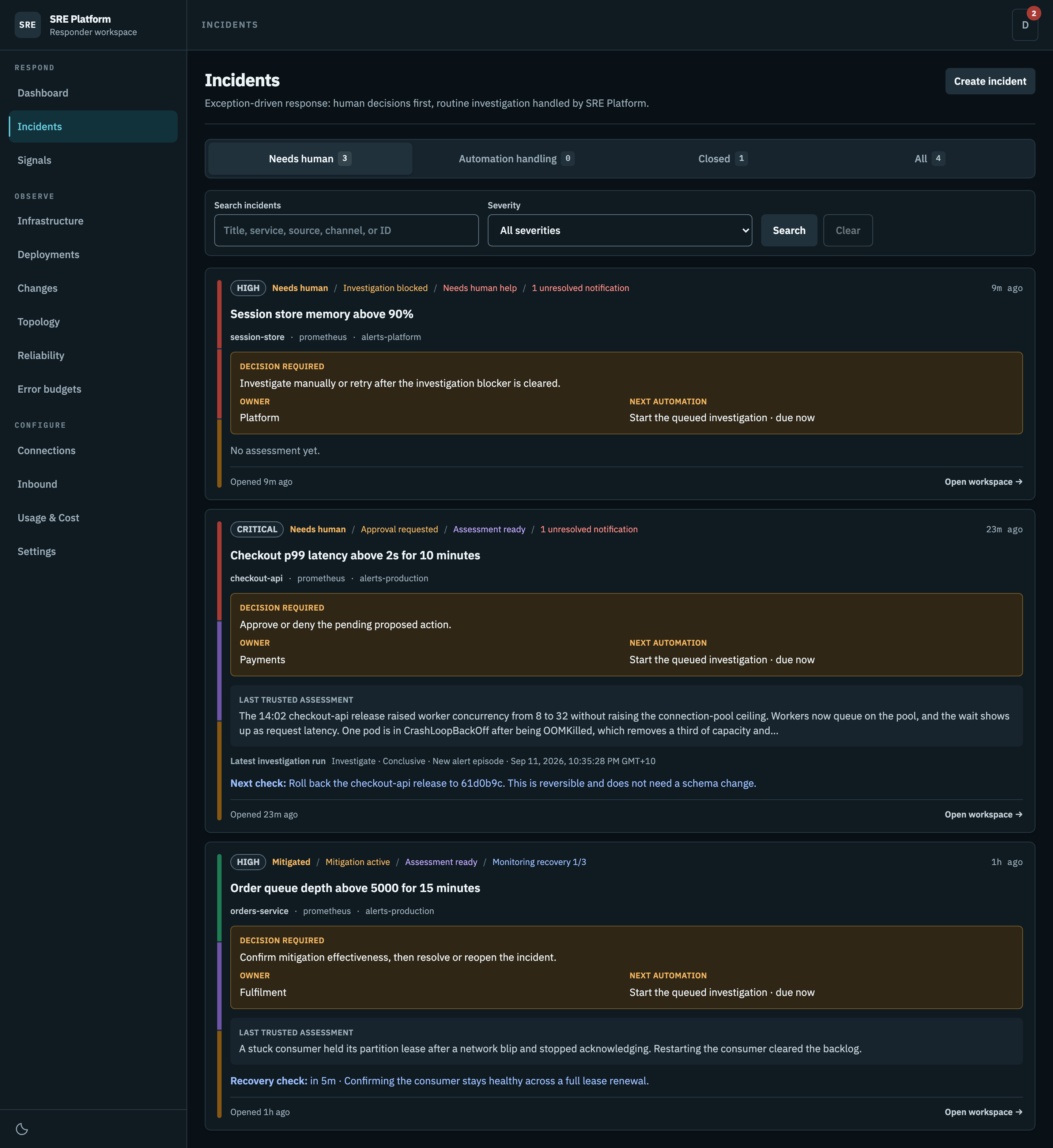Click the INCIDENTS breadcrumb in top bar
Screen dimensions: 1053x1148
(230, 25)
